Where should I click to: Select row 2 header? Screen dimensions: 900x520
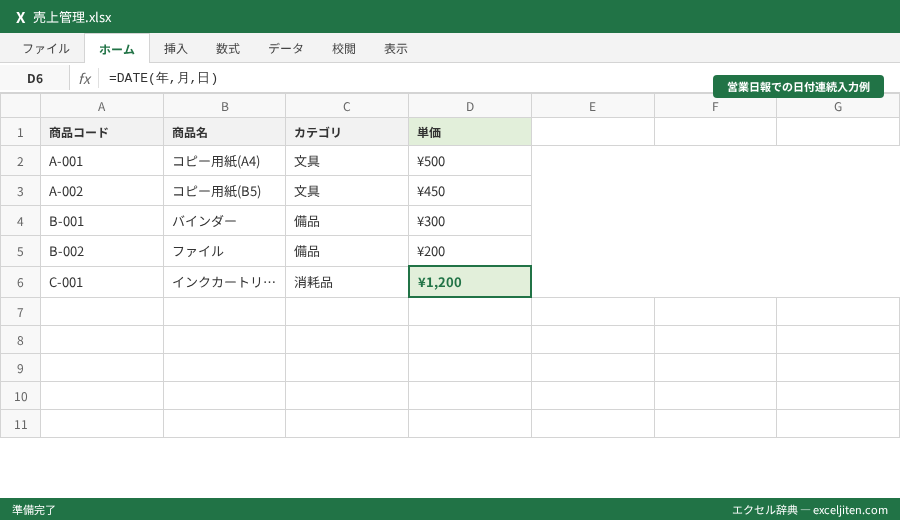pyautogui.click(x=20, y=161)
